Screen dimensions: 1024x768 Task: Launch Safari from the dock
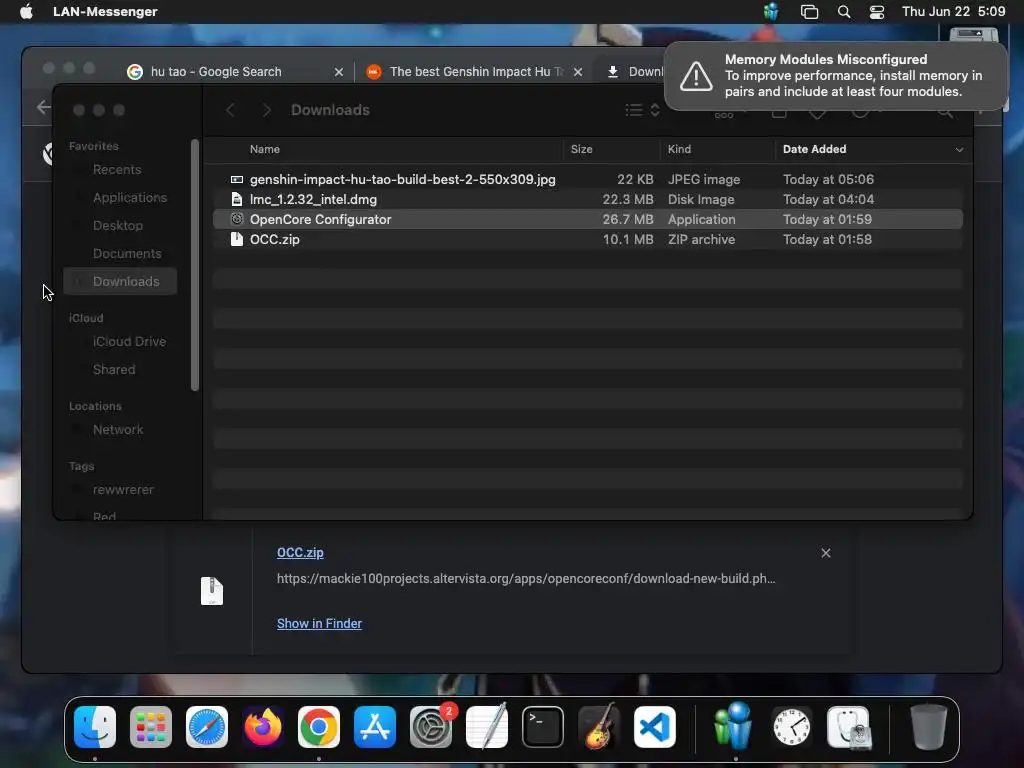pyautogui.click(x=207, y=727)
